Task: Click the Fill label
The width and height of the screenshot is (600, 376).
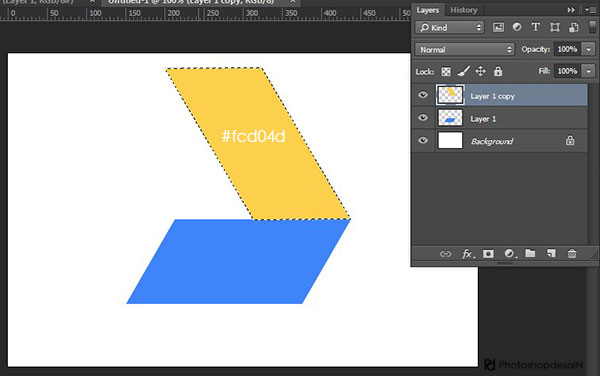Action: (544, 71)
